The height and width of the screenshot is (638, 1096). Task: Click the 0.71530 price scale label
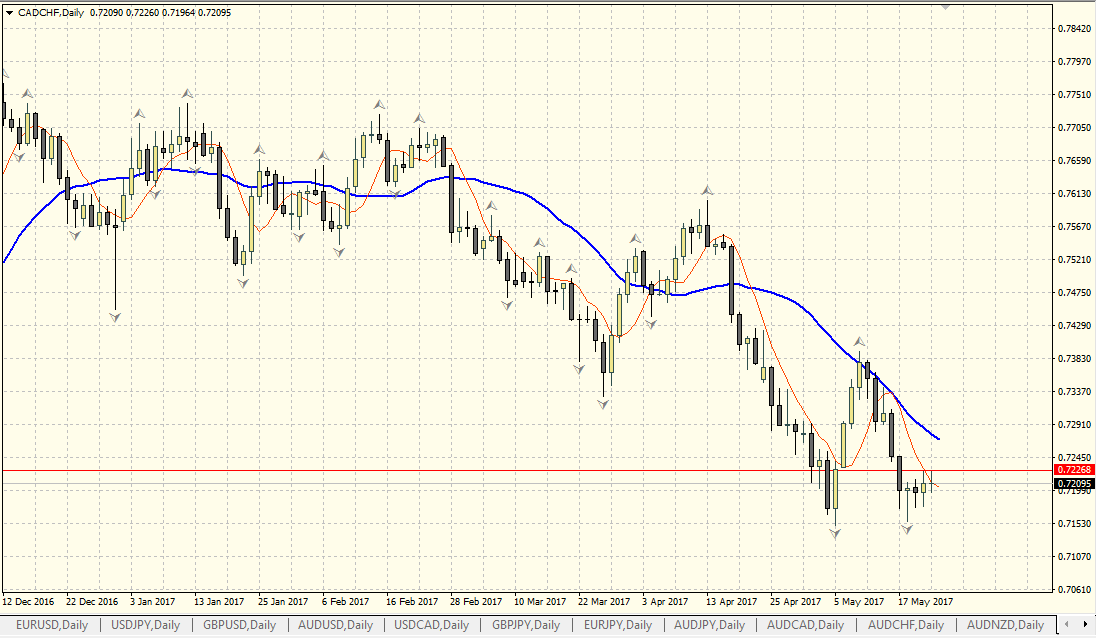(x=1074, y=523)
